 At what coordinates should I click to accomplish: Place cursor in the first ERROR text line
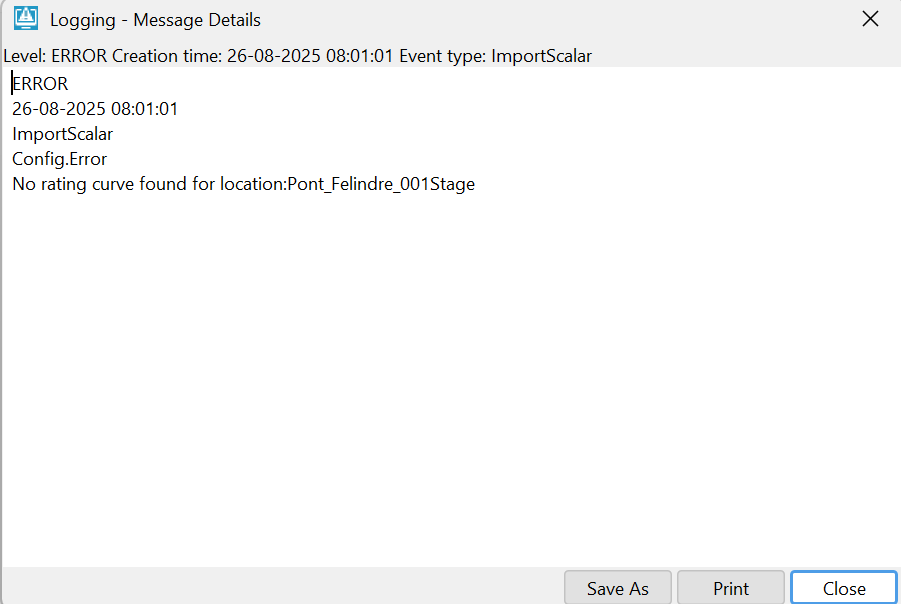coord(40,84)
